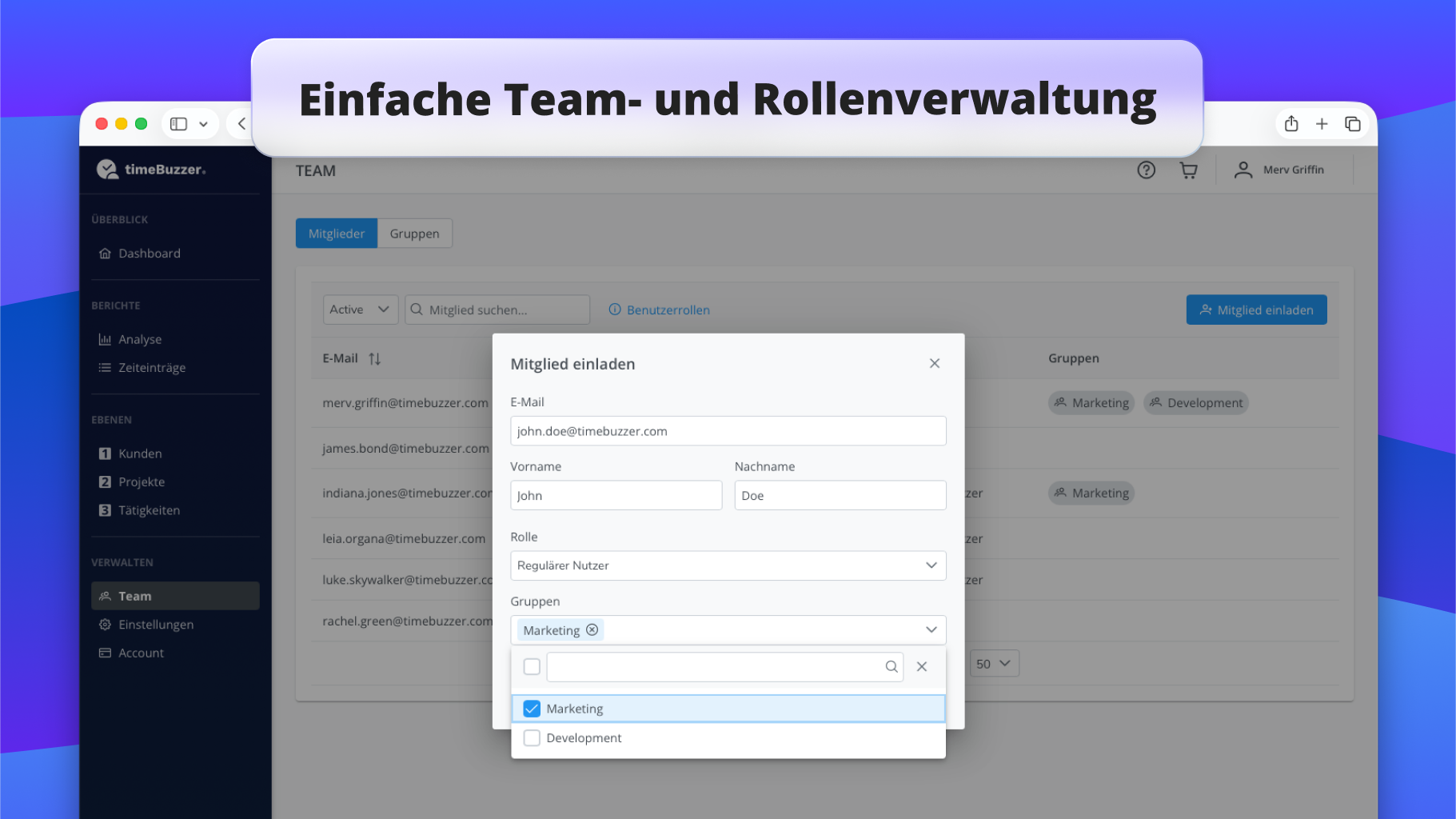The width and height of the screenshot is (1456, 819).
Task: Uncheck the Marketing group checkbox
Action: pyautogui.click(x=532, y=709)
